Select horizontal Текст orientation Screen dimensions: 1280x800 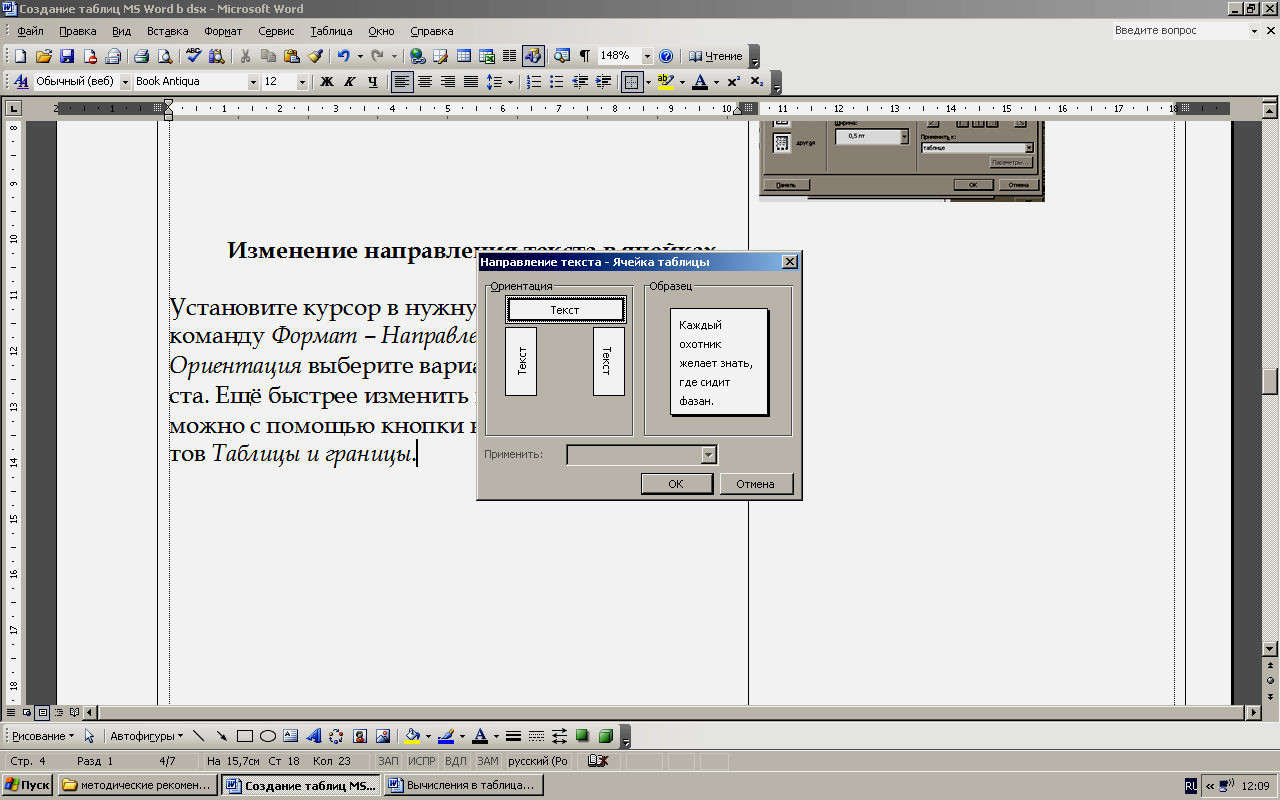[565, 310]
